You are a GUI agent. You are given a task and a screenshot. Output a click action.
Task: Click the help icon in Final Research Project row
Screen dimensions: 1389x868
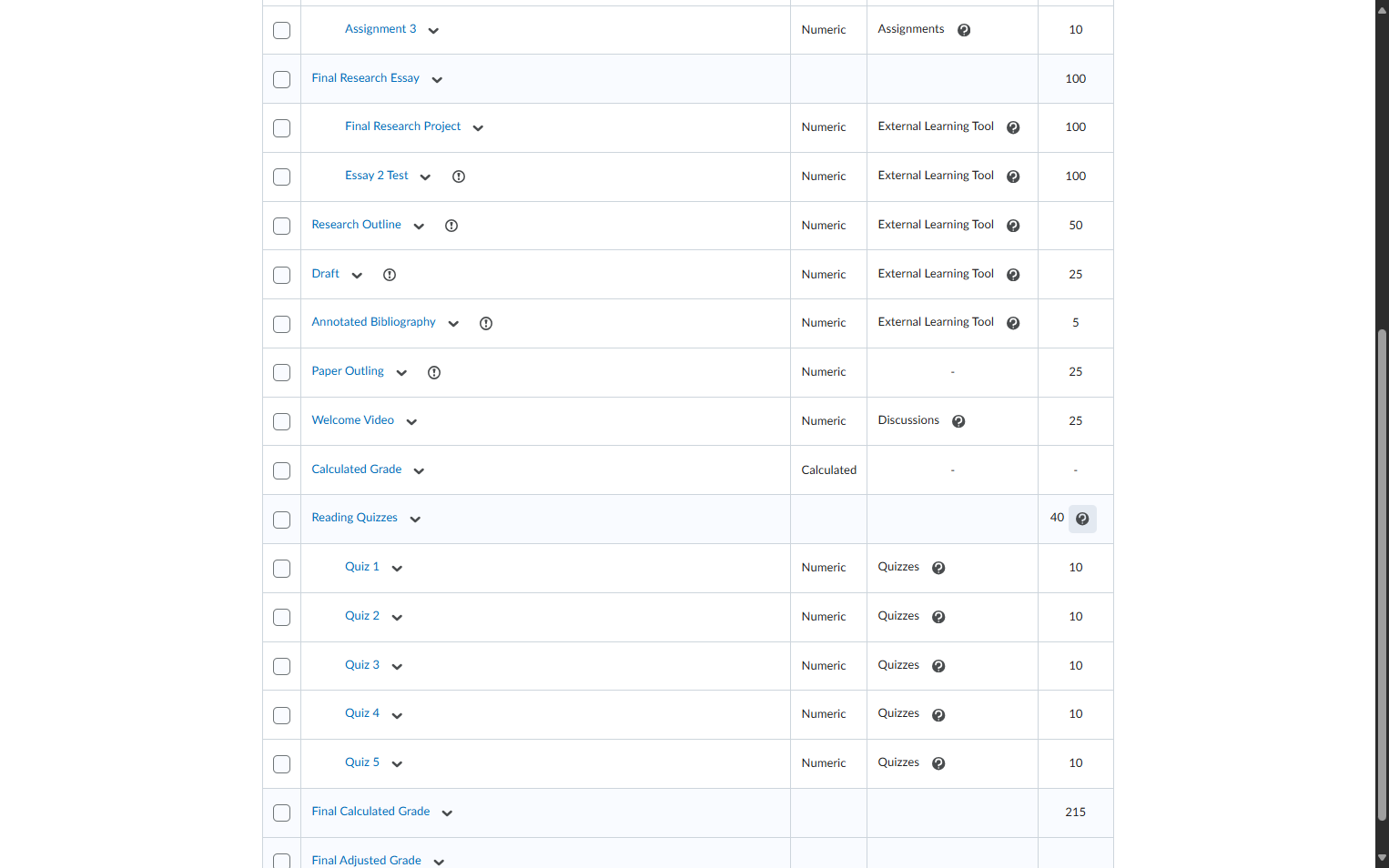(x=1013, y=127)
